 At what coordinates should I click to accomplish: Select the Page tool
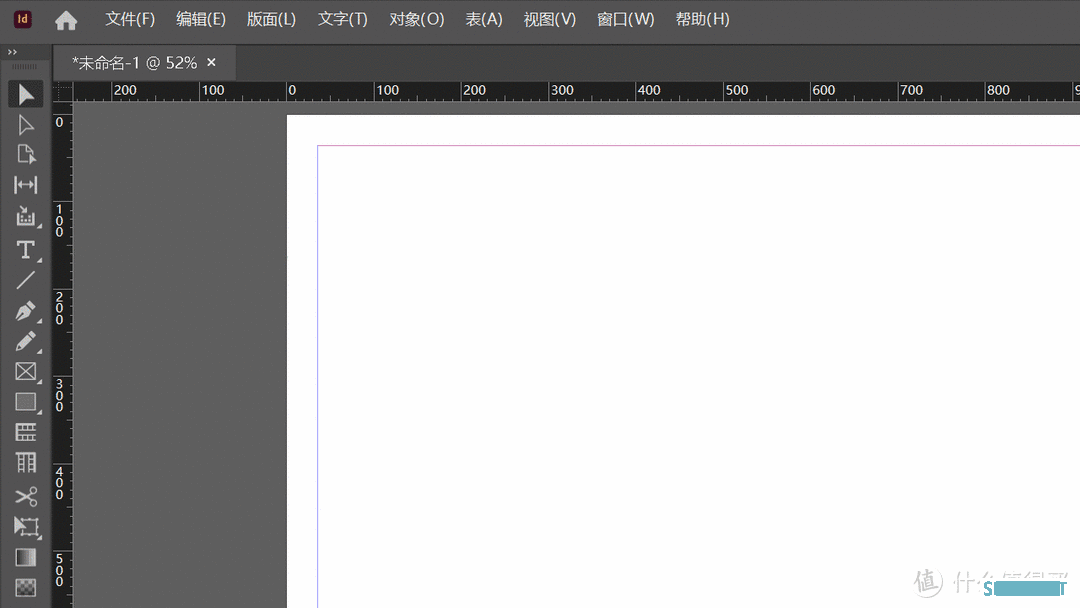(x=25, y=154)
